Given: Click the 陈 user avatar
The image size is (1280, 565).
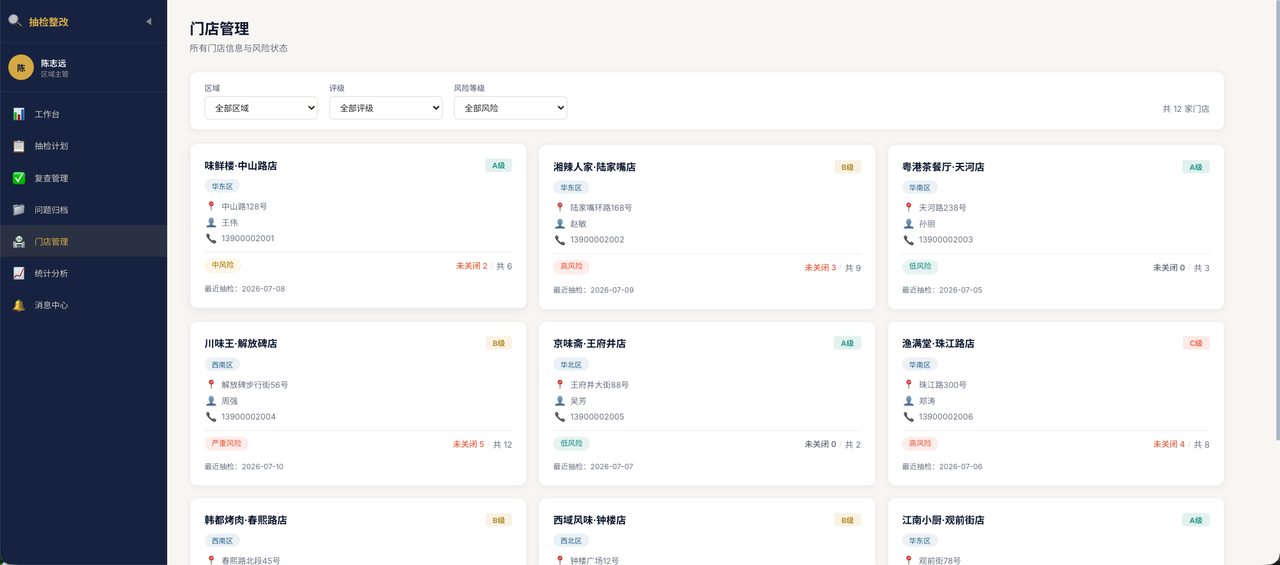Looking at the screenshot, I should tap(21, 67).
